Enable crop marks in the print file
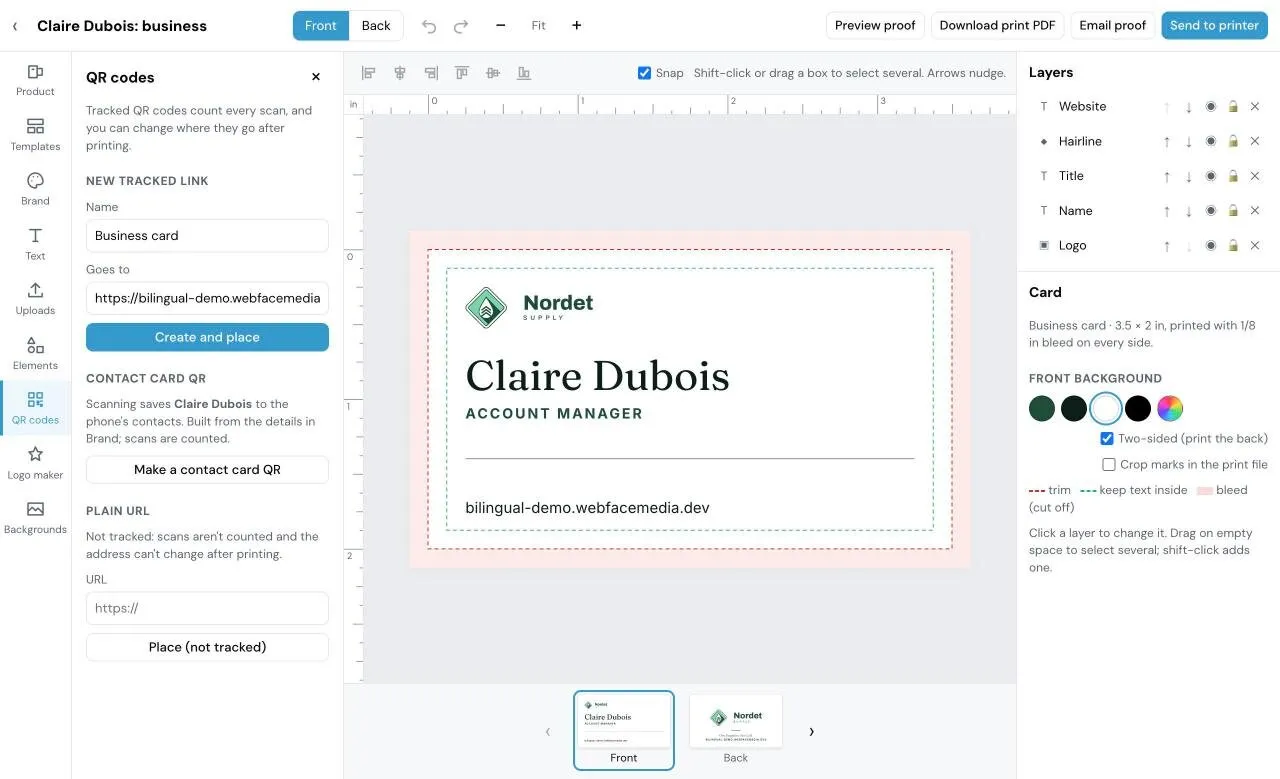 coord(1109,464)
